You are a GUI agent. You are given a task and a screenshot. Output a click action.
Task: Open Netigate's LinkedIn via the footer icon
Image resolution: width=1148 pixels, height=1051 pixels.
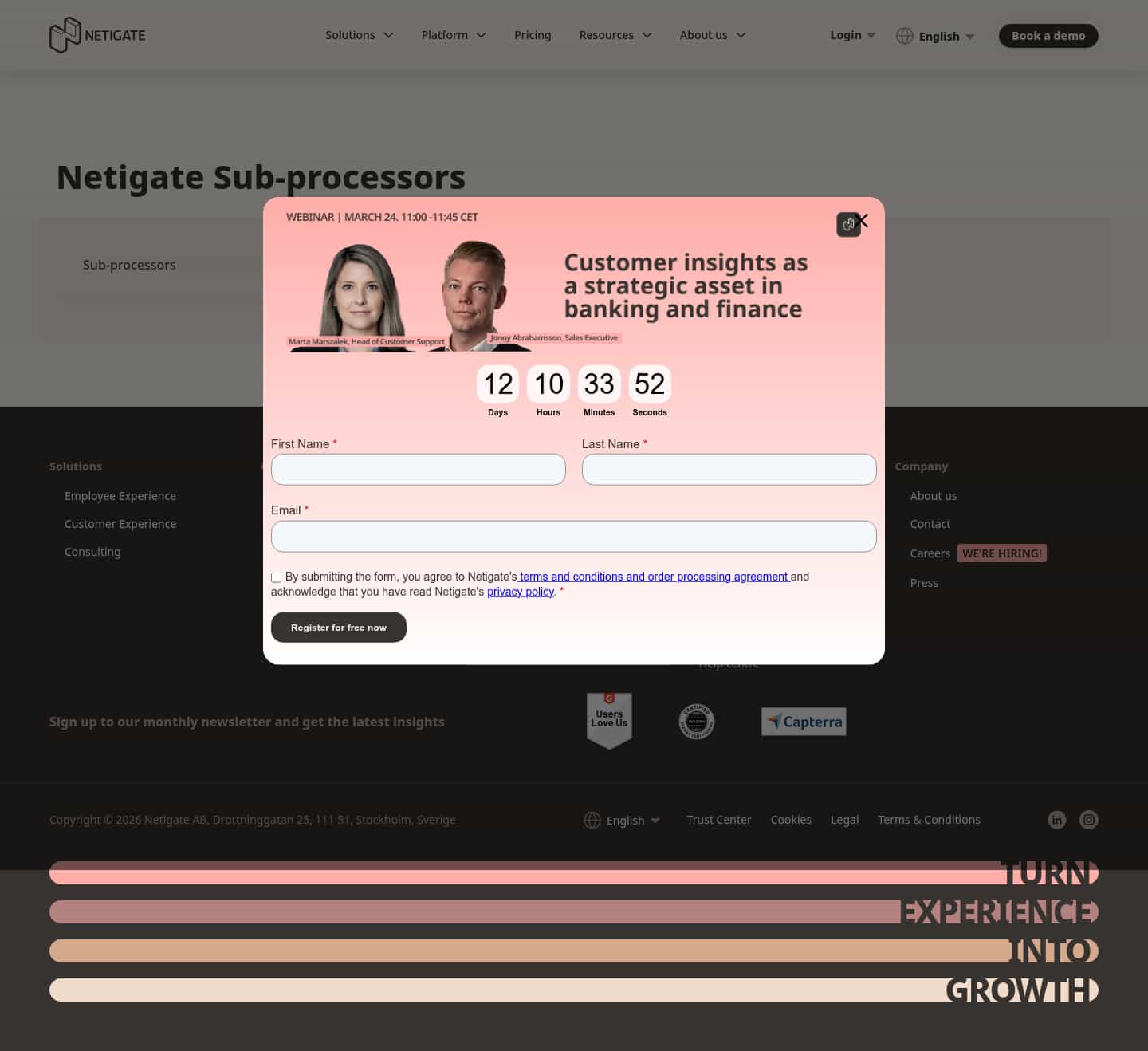coord(1056,819)
